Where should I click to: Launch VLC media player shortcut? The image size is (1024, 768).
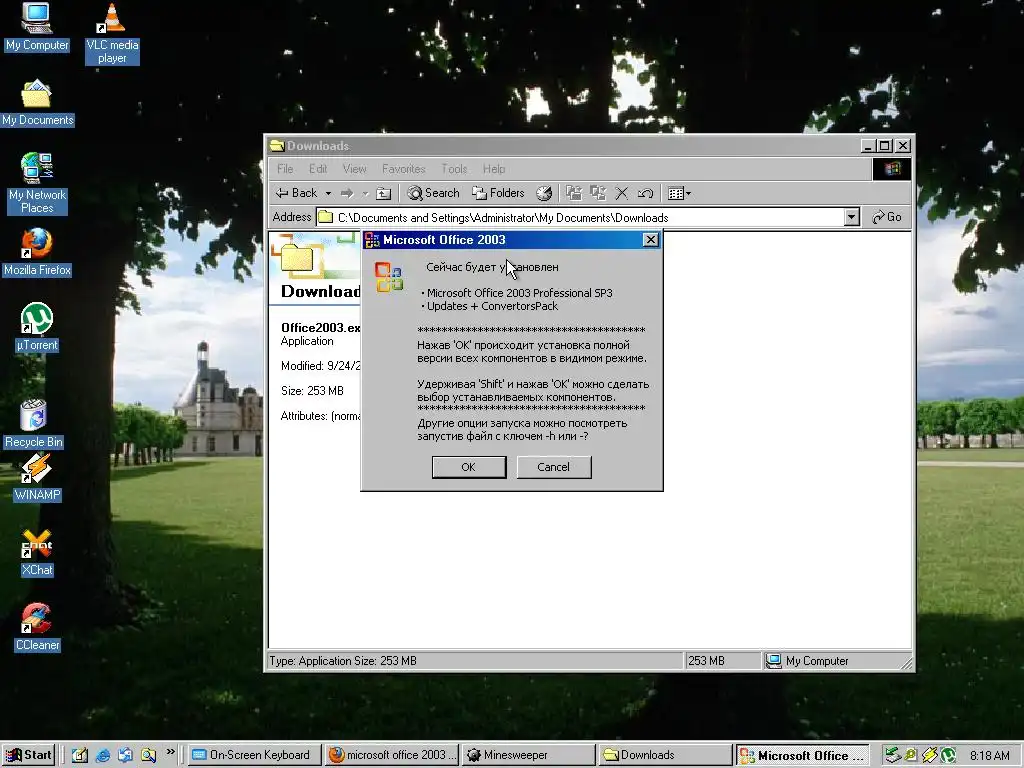click(112, 34)
